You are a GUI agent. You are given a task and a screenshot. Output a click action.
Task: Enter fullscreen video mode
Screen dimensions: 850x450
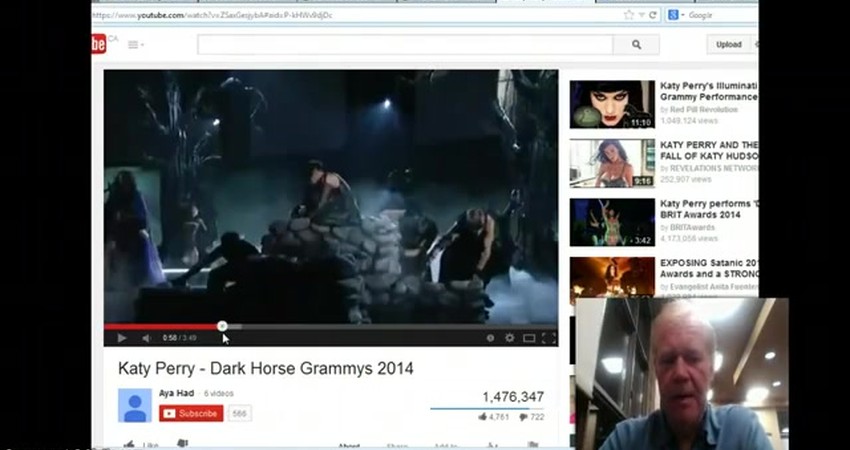(x=548, y=338)
